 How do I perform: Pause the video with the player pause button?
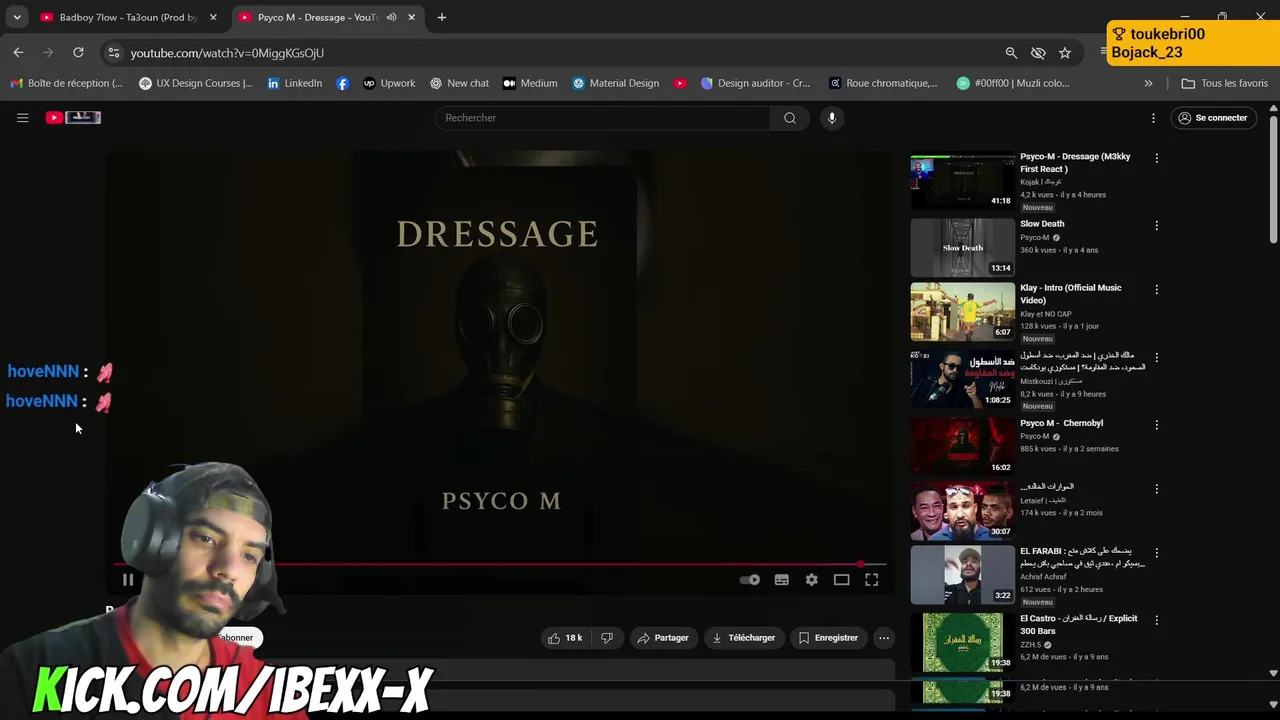tap(128, 580)
